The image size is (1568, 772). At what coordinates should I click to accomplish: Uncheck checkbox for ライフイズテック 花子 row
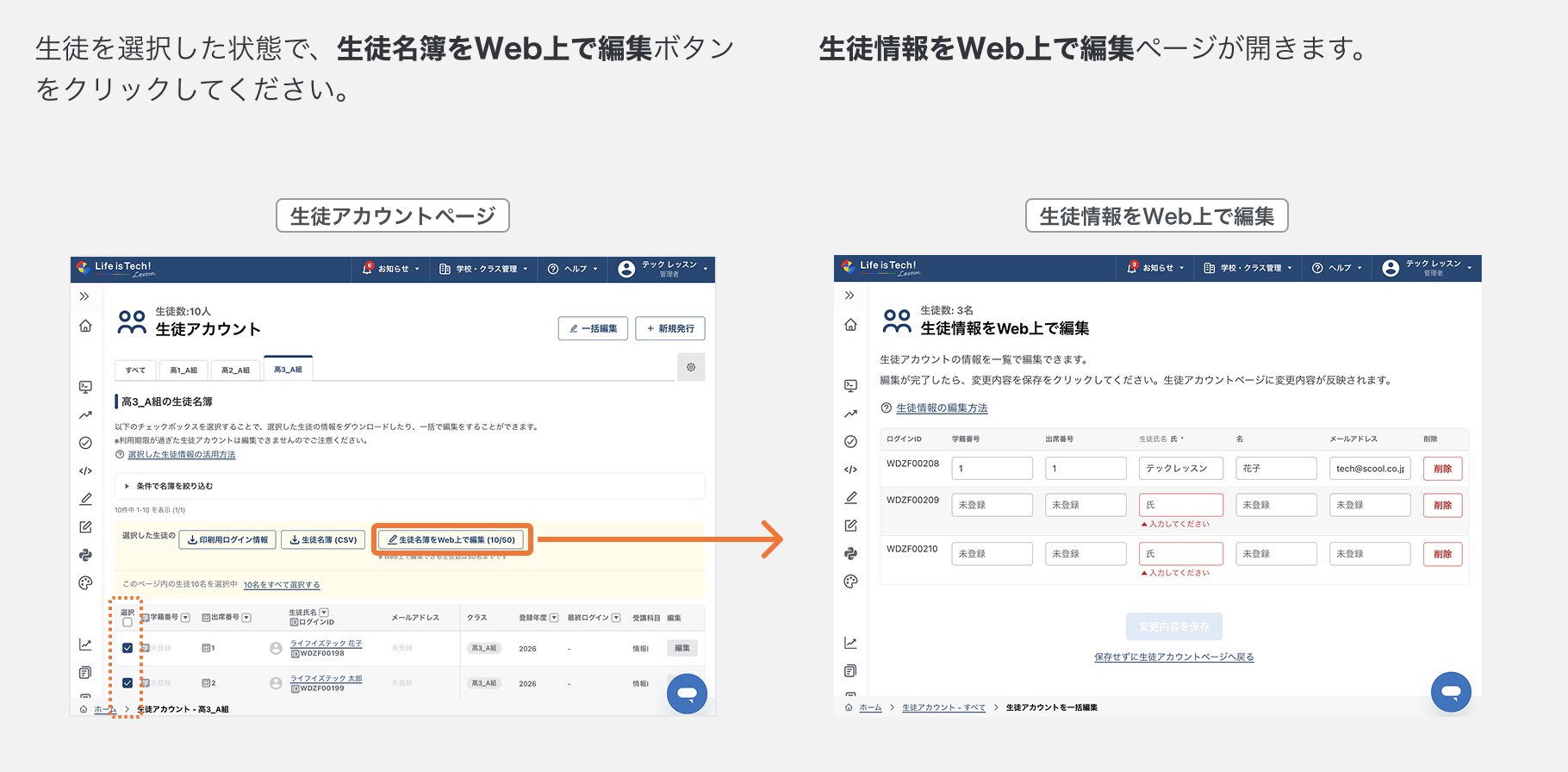128,648
